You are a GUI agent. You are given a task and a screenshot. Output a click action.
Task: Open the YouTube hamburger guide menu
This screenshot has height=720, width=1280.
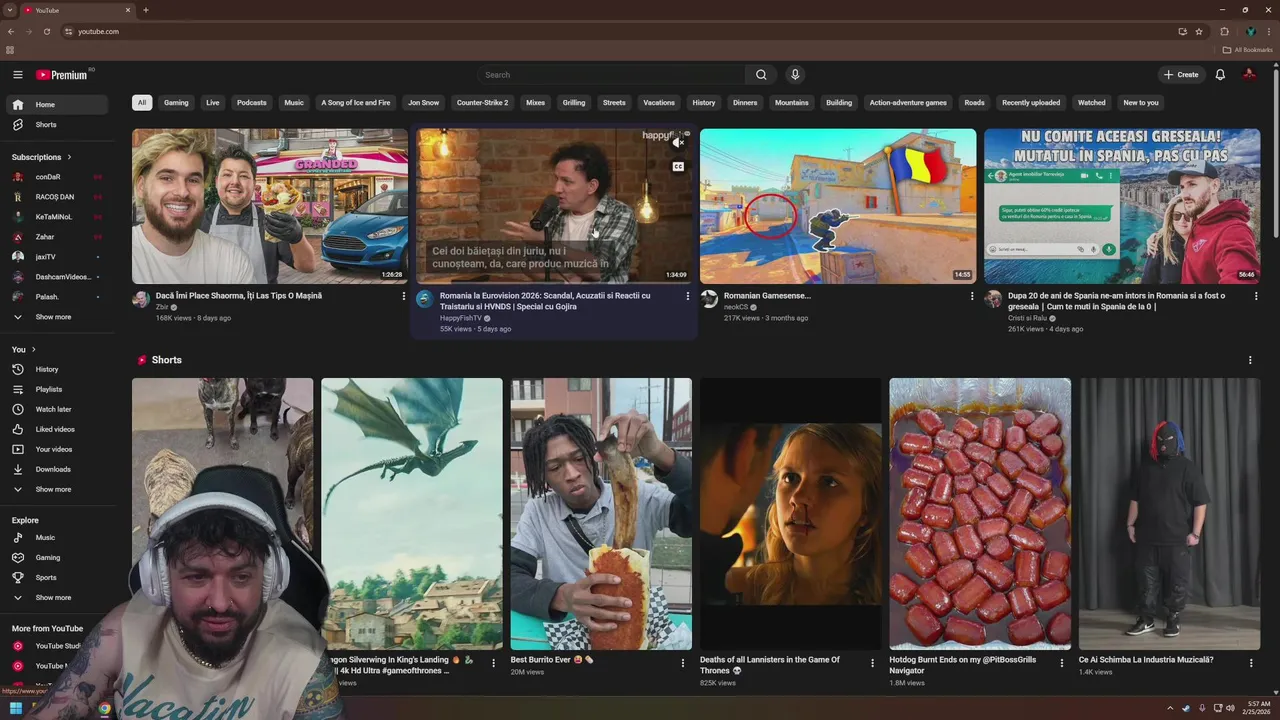[x=17, y=75]
